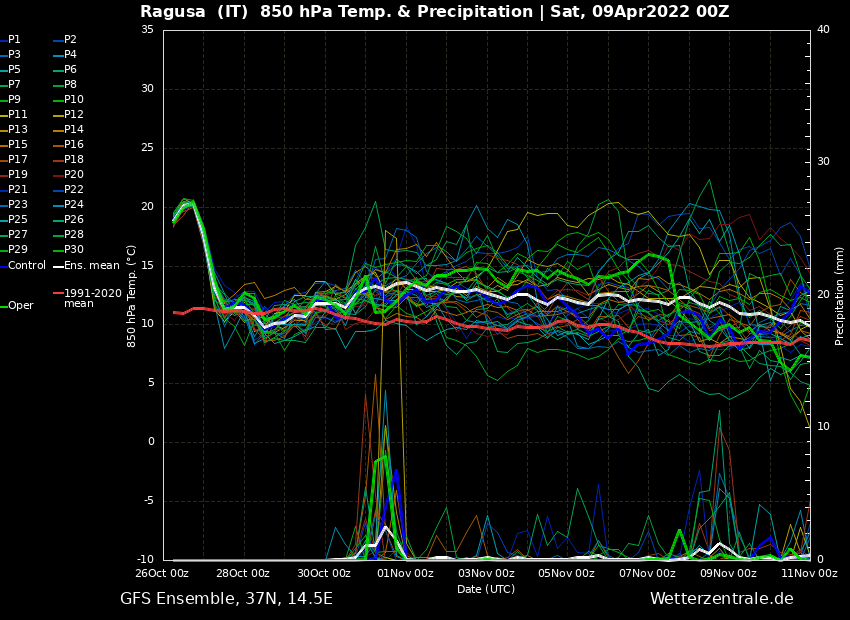This screenshot has width=850, height=620.
Task: Click the Oper legend entry
Action: 20,306
